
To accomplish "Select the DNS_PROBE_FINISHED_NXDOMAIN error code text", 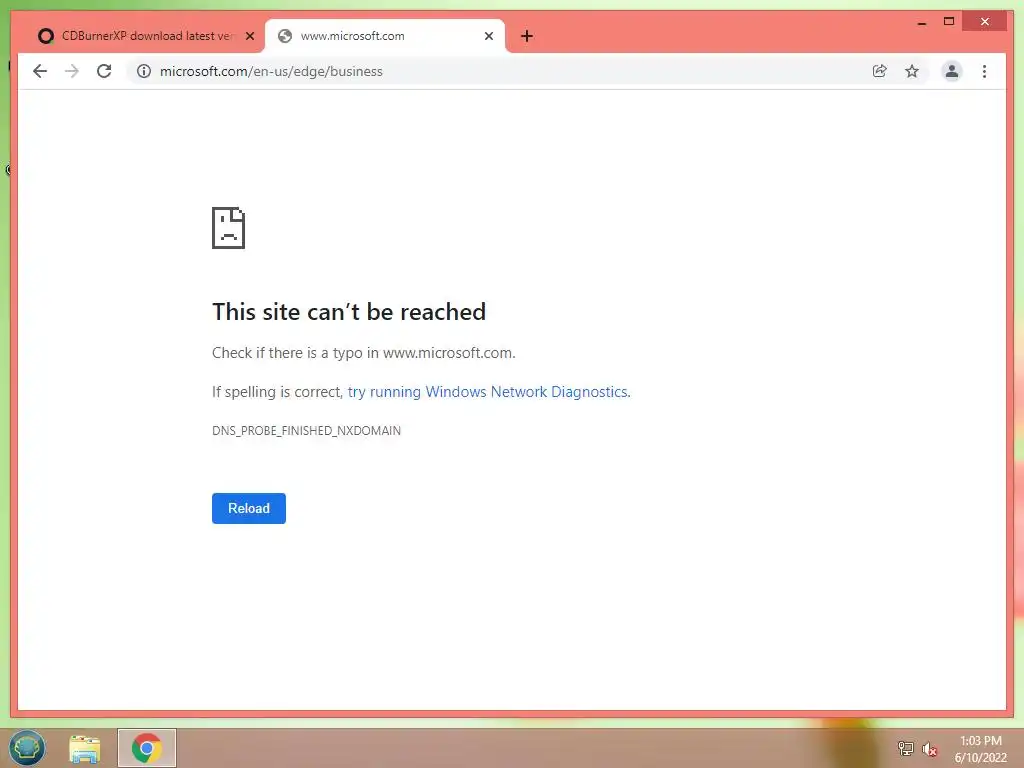I will (306, 430).
